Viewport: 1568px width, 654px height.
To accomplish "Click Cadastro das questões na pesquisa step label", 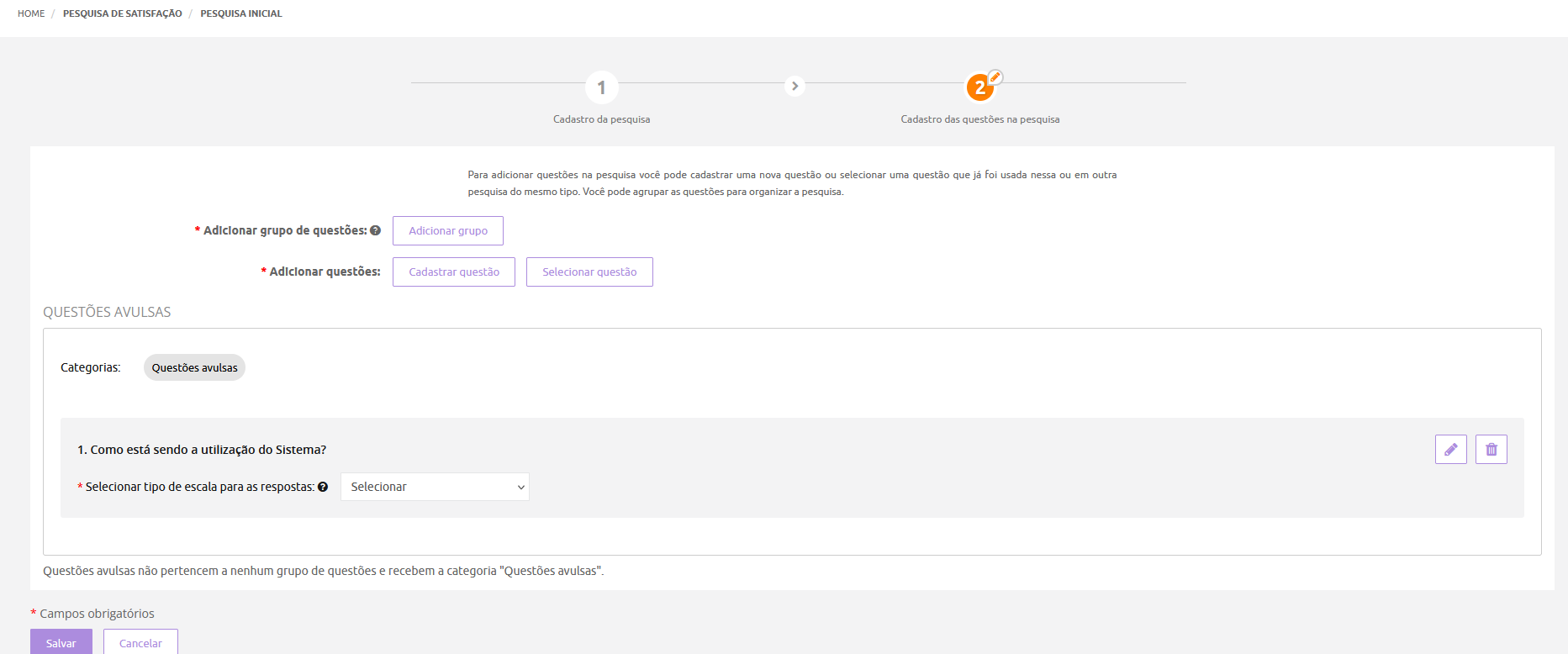I will 979,119.
